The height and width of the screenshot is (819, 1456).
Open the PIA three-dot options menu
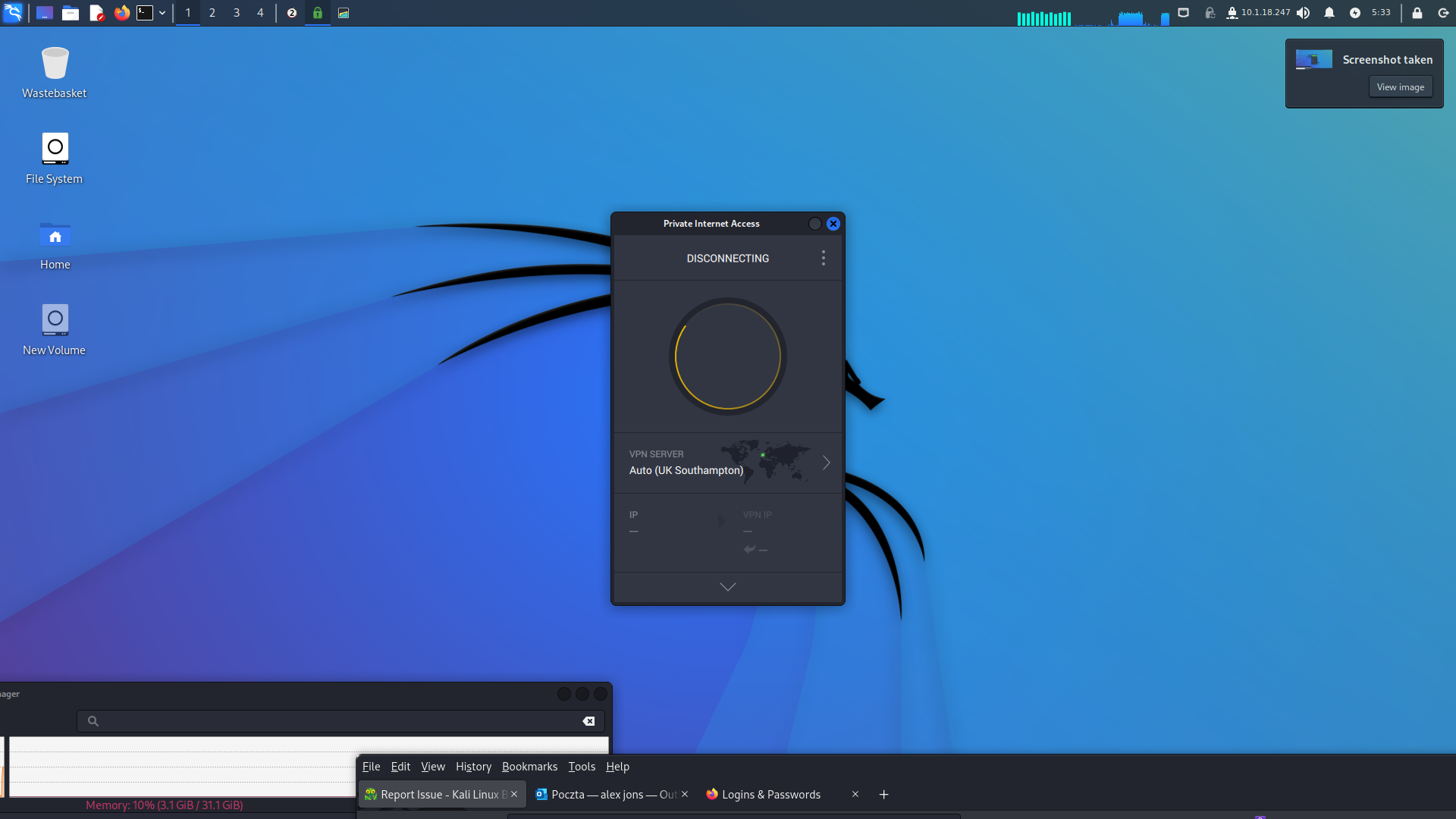pos(823,258)
